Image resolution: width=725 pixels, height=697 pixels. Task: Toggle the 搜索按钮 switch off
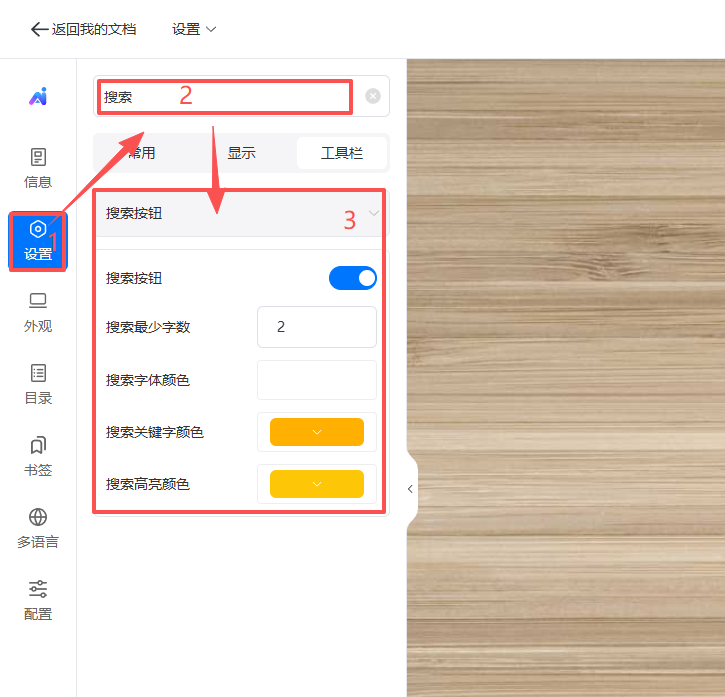[353, 278]
